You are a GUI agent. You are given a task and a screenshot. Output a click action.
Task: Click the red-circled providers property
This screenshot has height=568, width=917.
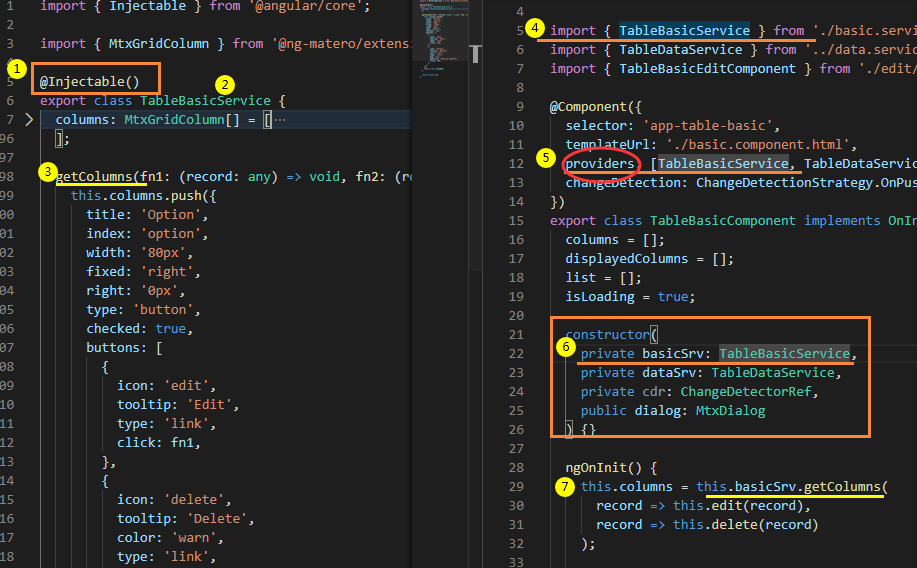click(x=599, y=163)
